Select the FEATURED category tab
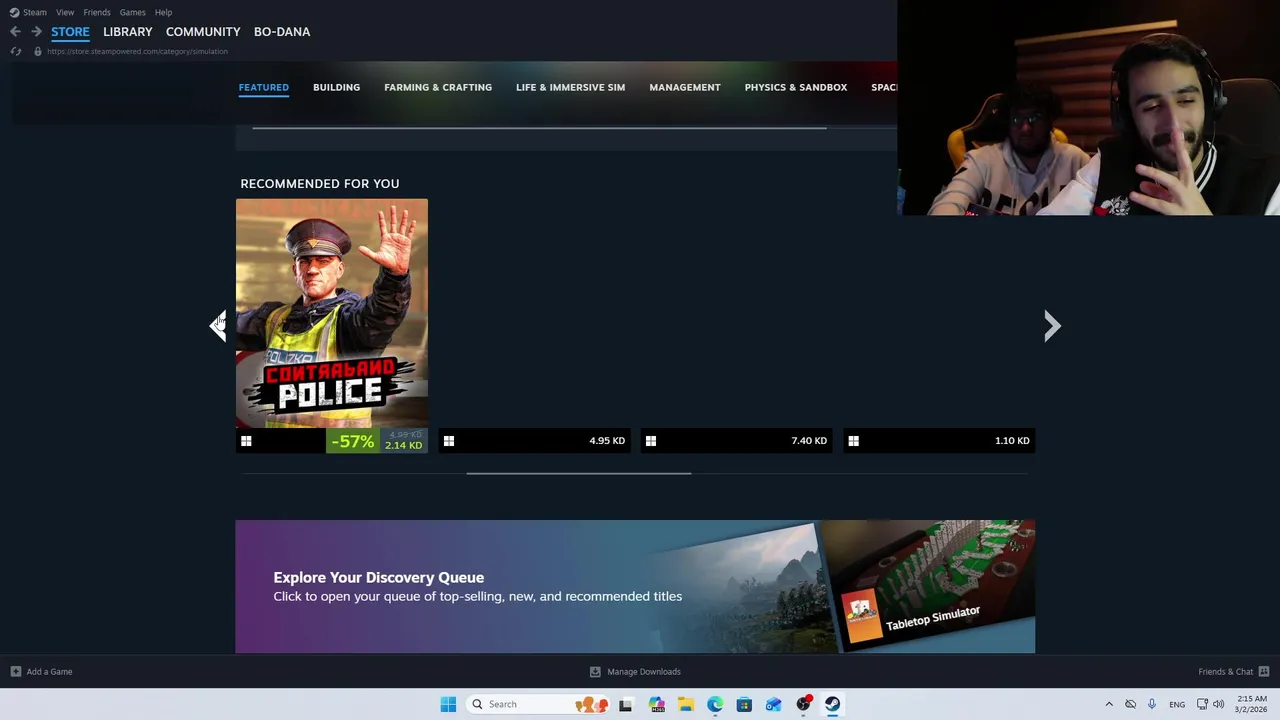1280x720 pixels. click(x=264, y=87)
